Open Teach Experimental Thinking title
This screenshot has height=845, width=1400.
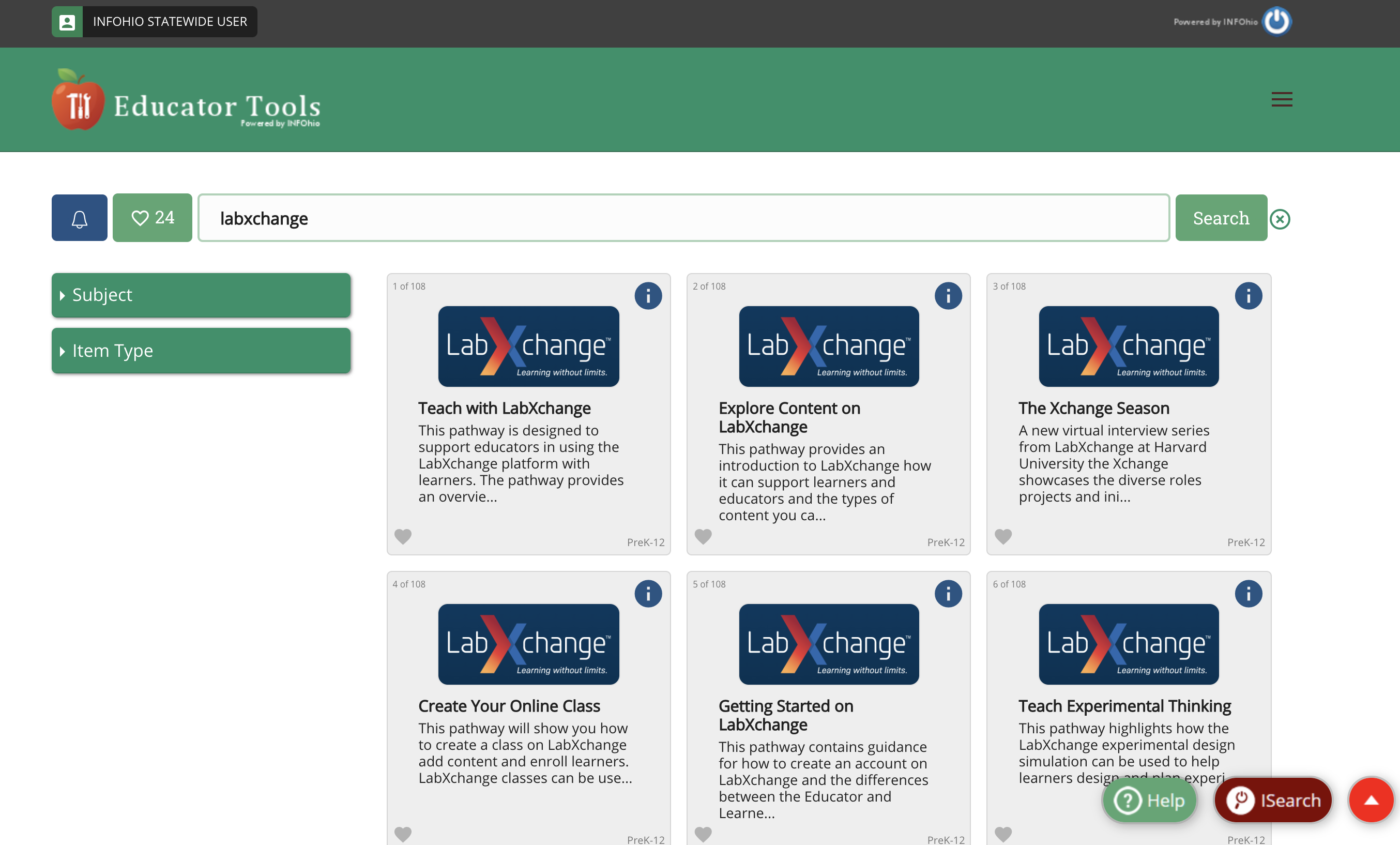coord(1124,706)
